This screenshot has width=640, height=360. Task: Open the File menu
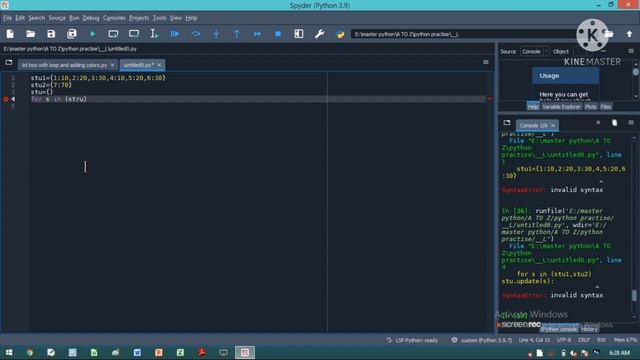pyautogui.click(x=7, y=18)
